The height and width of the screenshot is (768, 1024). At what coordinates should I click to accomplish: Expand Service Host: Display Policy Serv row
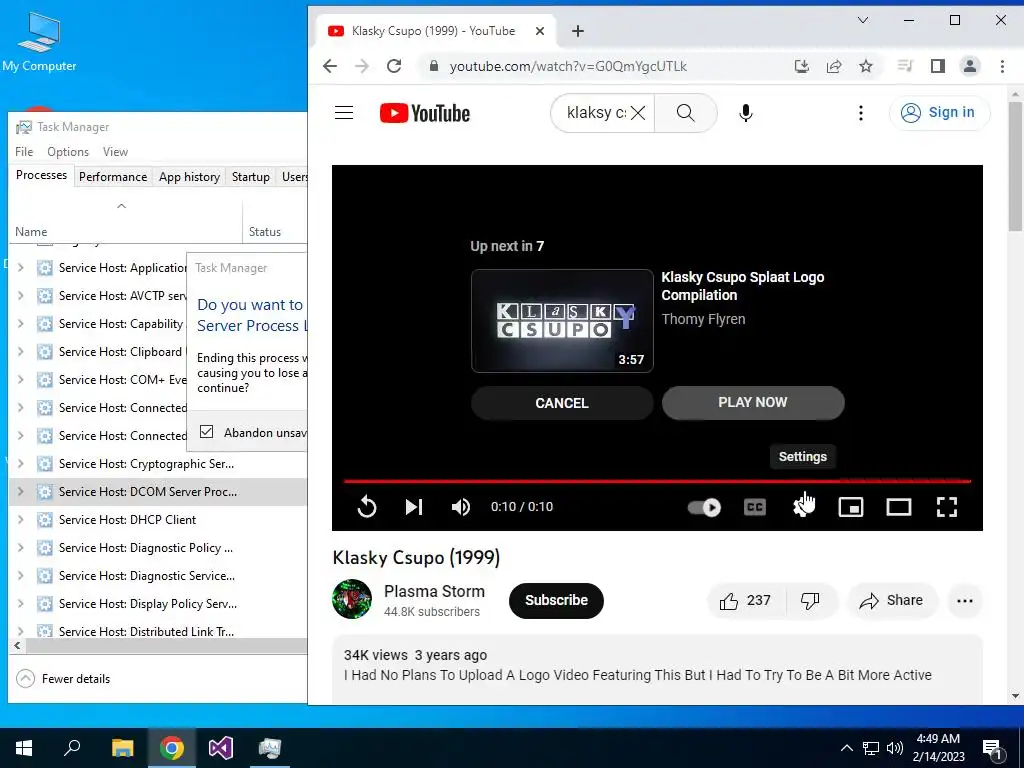pos(20,604)
